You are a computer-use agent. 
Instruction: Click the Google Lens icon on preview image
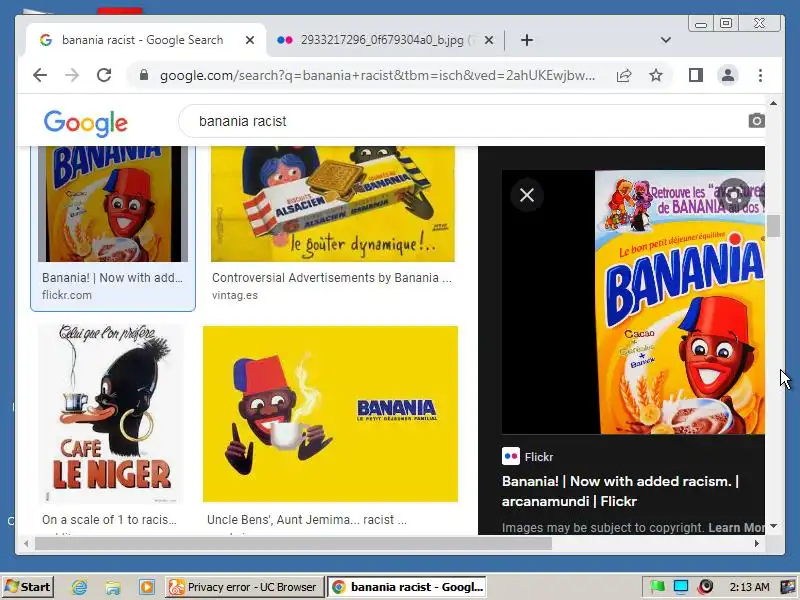(734, 195)
